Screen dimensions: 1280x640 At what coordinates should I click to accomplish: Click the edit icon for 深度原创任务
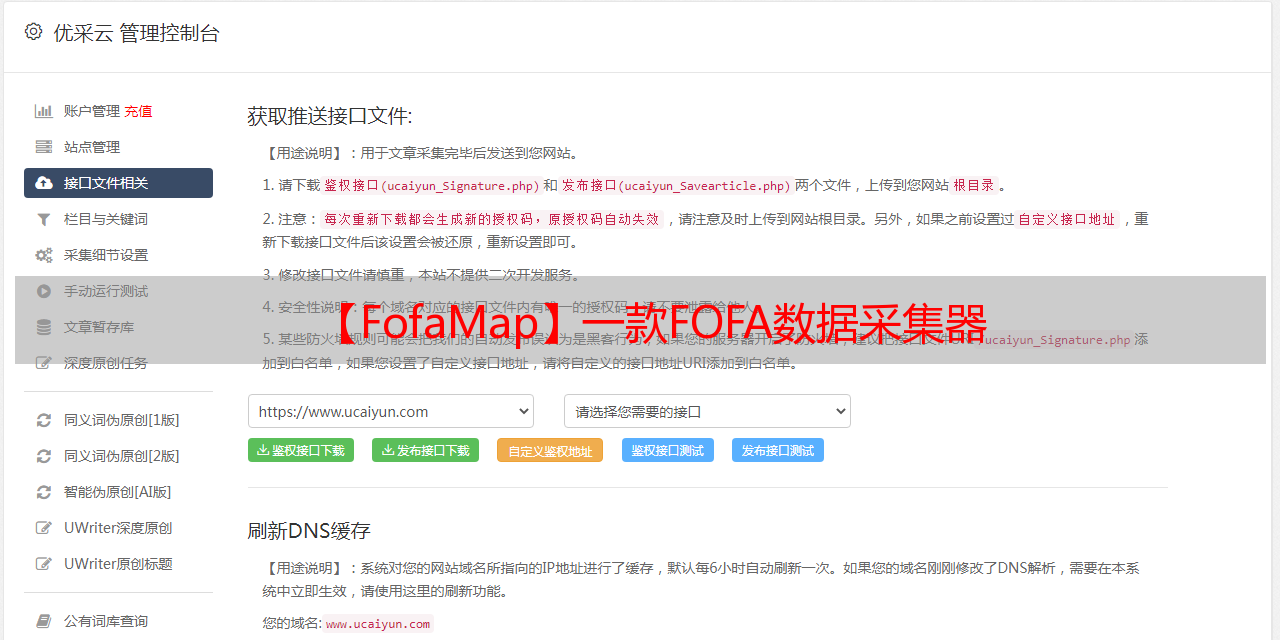[x=43, y=363]
